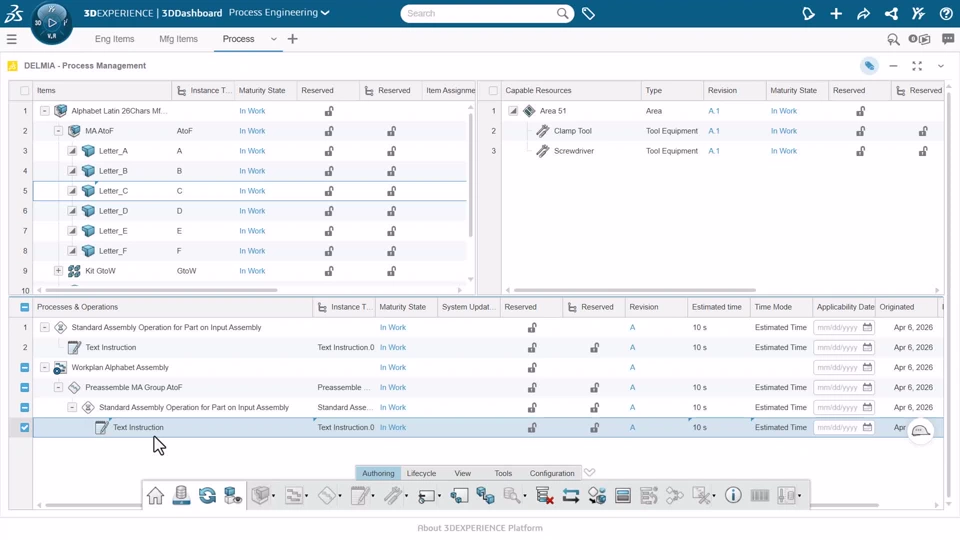This screenshot has width=960, height=540.
Task: Expand the Letter_A tree node
Action: click(72, 151)
